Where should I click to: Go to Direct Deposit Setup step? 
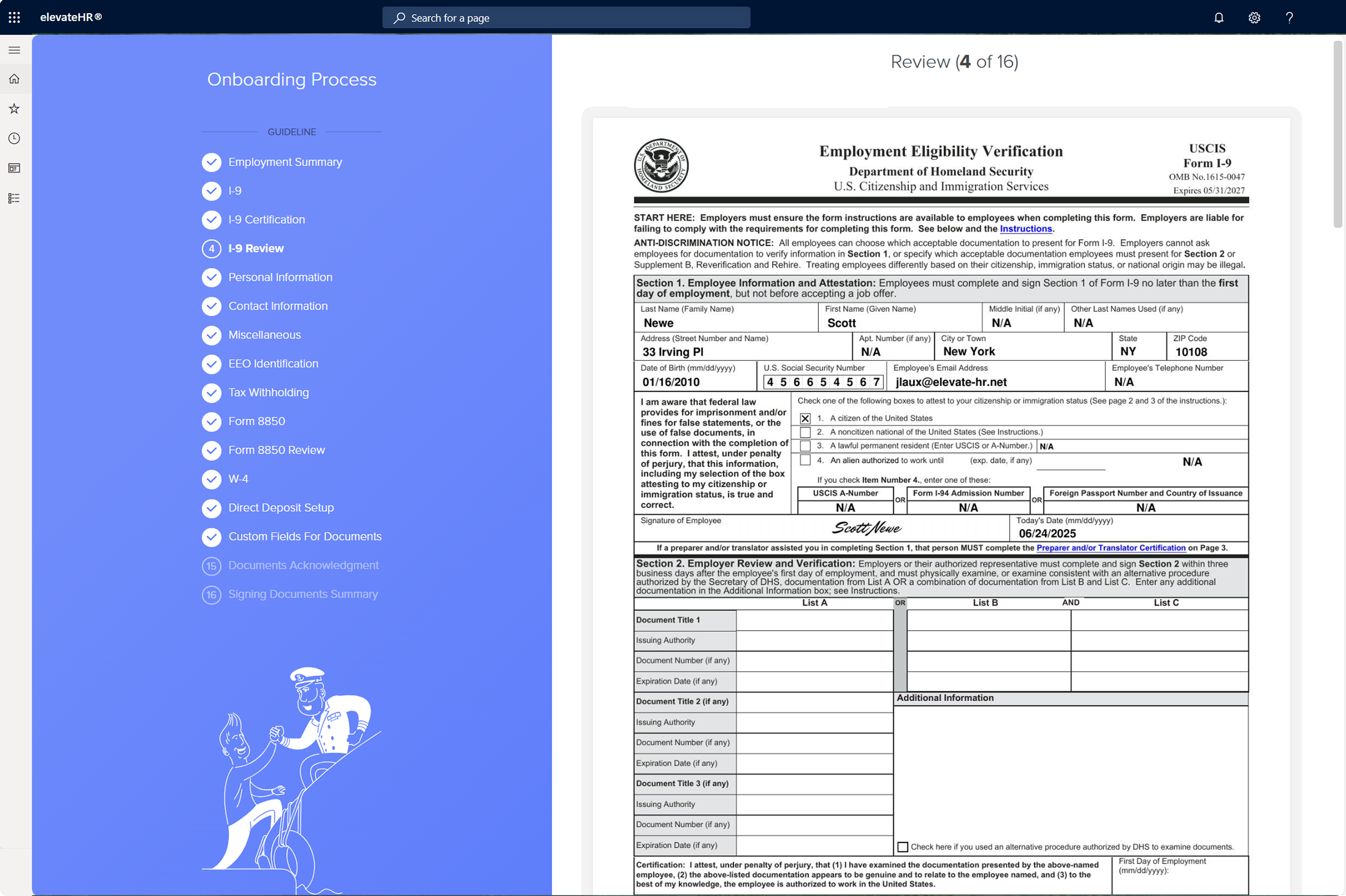[281, 507]
